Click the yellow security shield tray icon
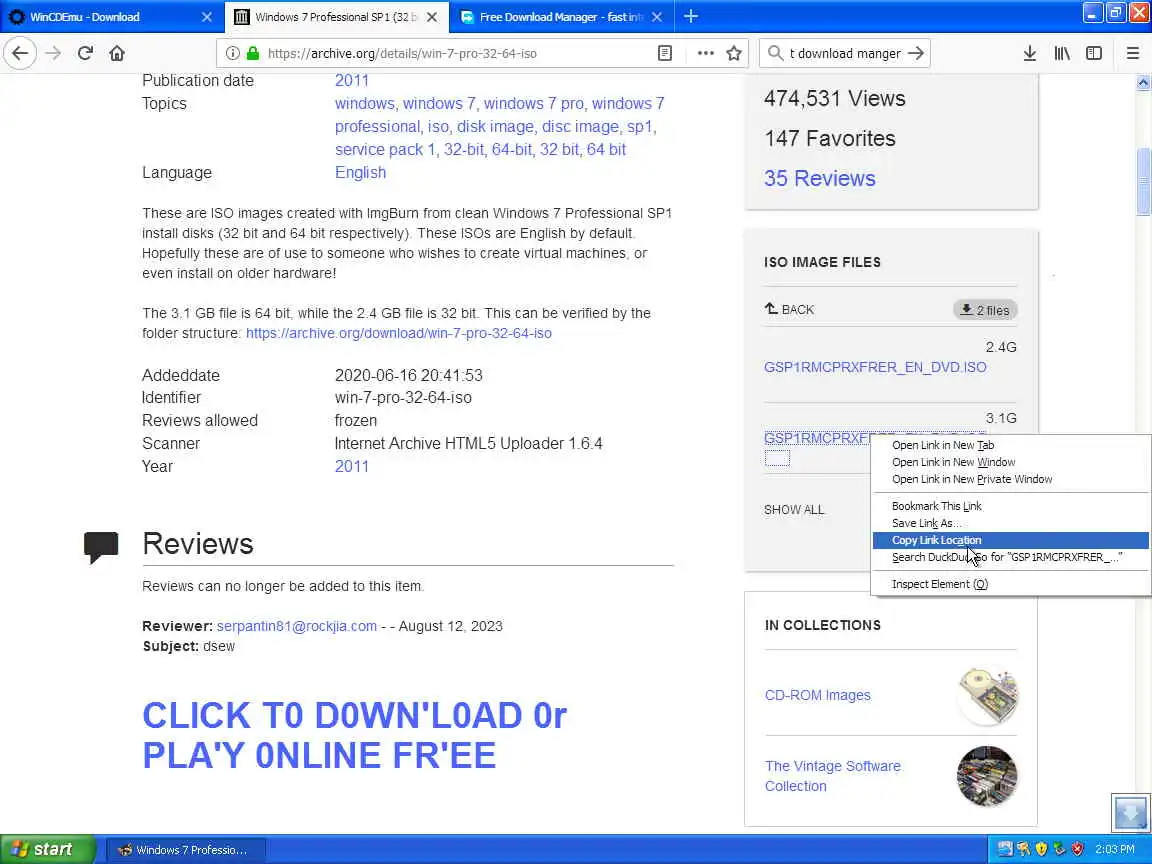The image size is (1152, 864). 1041,849
